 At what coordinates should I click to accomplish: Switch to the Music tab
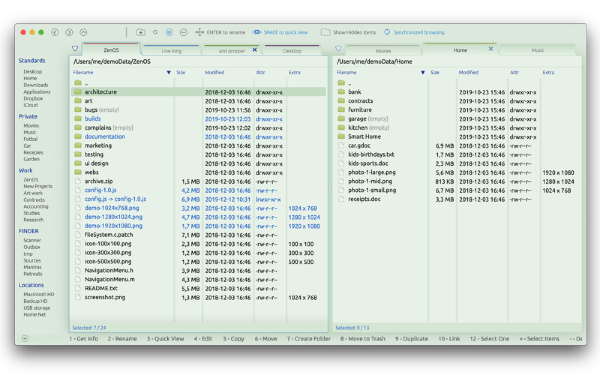pos(538,50)
